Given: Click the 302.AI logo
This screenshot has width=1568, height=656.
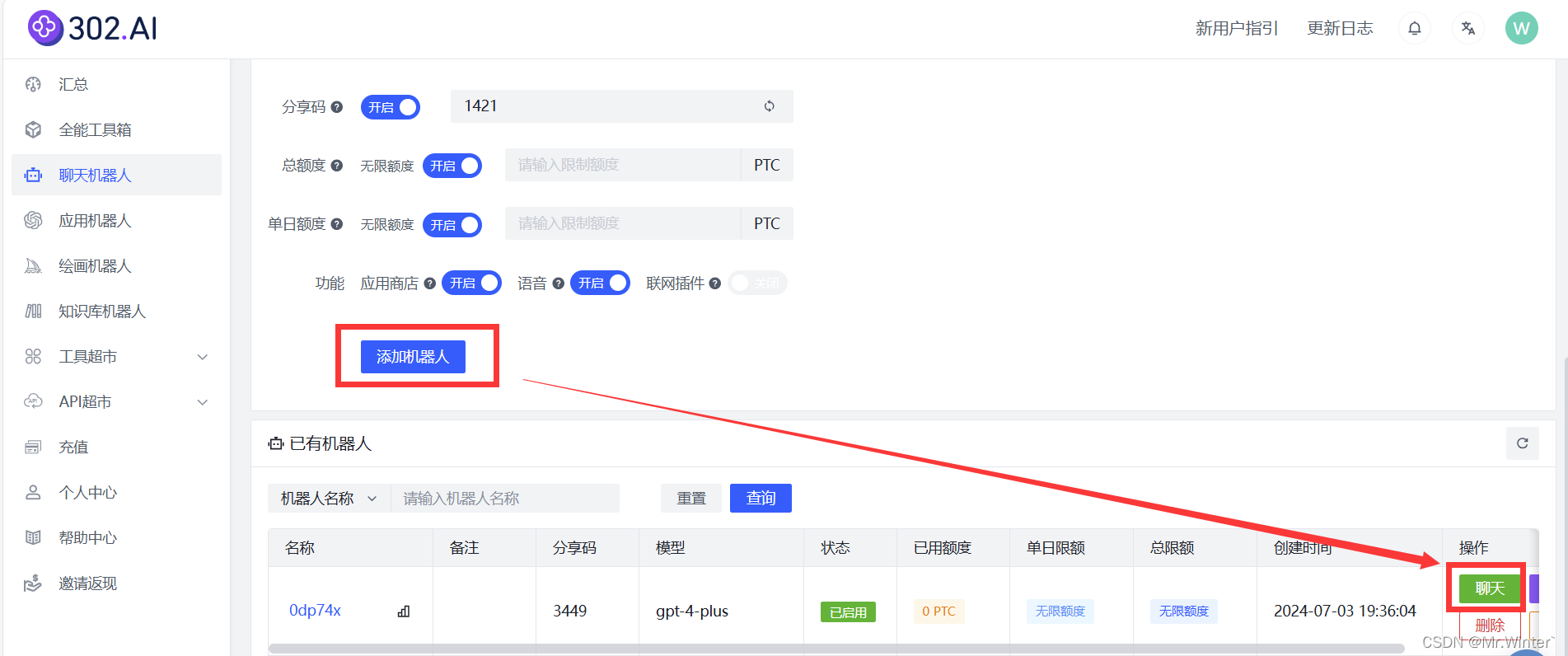Looking at the screenshot, I should pos(92,28).
